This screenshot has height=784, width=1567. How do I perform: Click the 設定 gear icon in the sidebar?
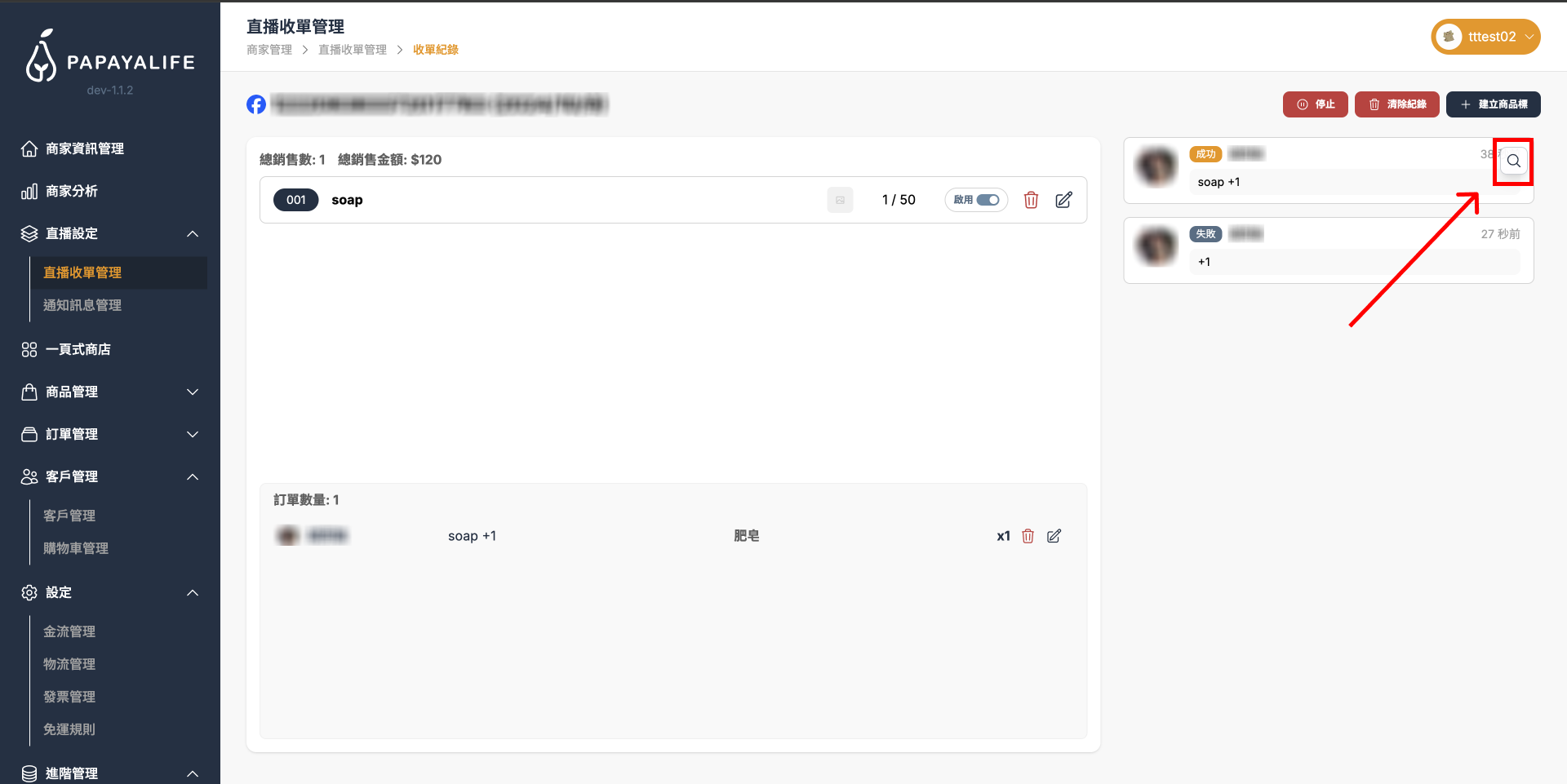coord(29,593)
